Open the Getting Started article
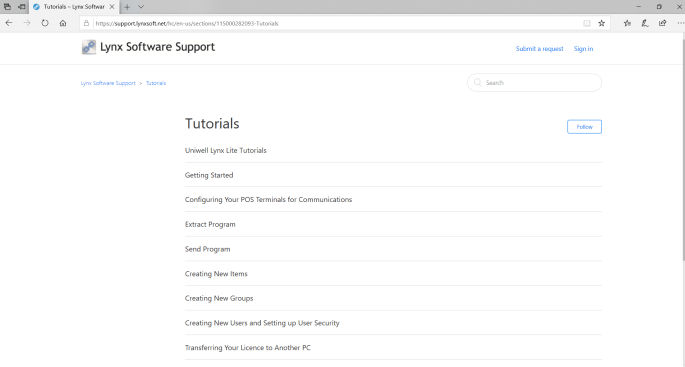Viewport: 685px width, 367px height. [x=209, y=175]
